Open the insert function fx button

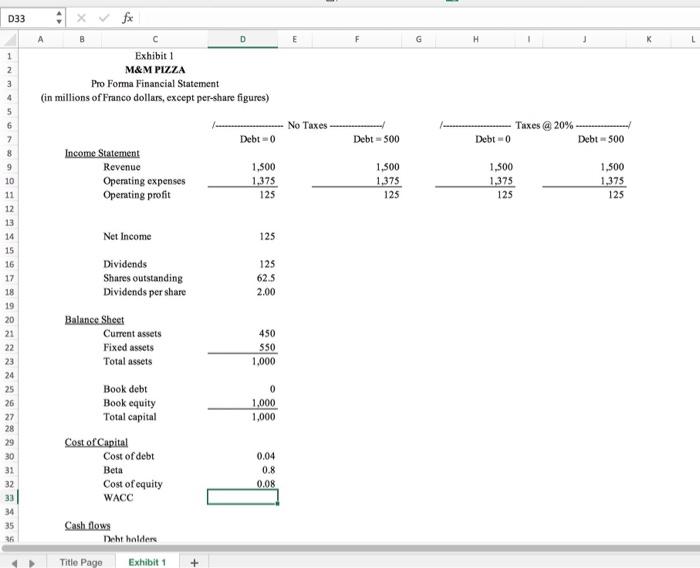pos(127,18)
